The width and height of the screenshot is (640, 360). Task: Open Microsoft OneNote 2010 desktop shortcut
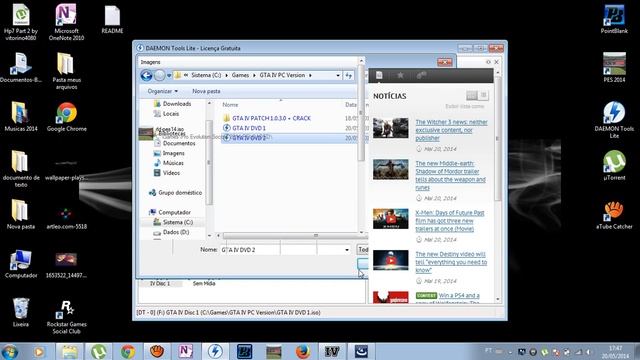66,21
